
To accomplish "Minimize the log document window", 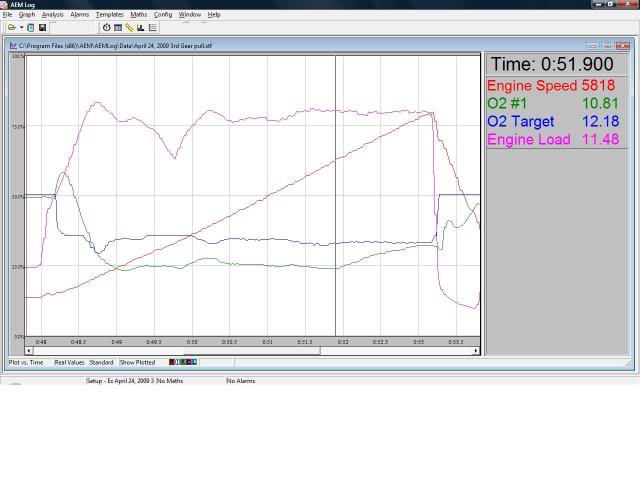I will (x=593, y=46).
